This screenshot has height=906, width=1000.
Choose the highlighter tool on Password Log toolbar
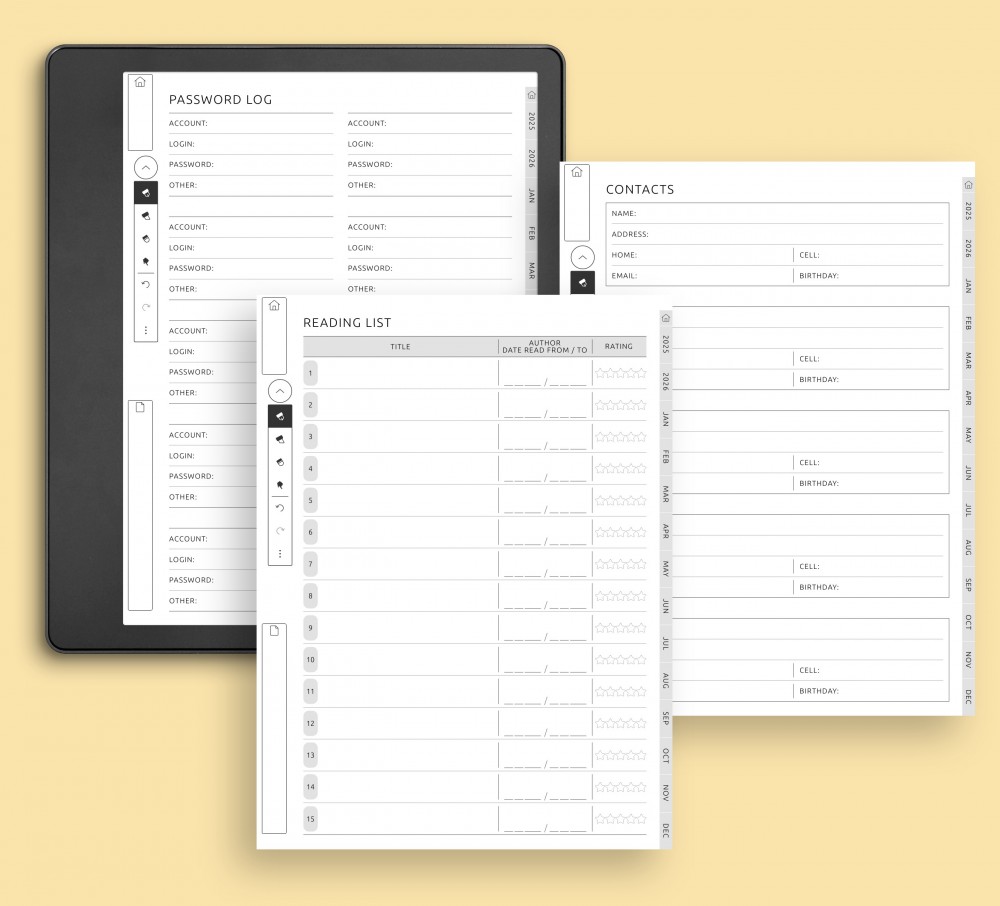146,216
